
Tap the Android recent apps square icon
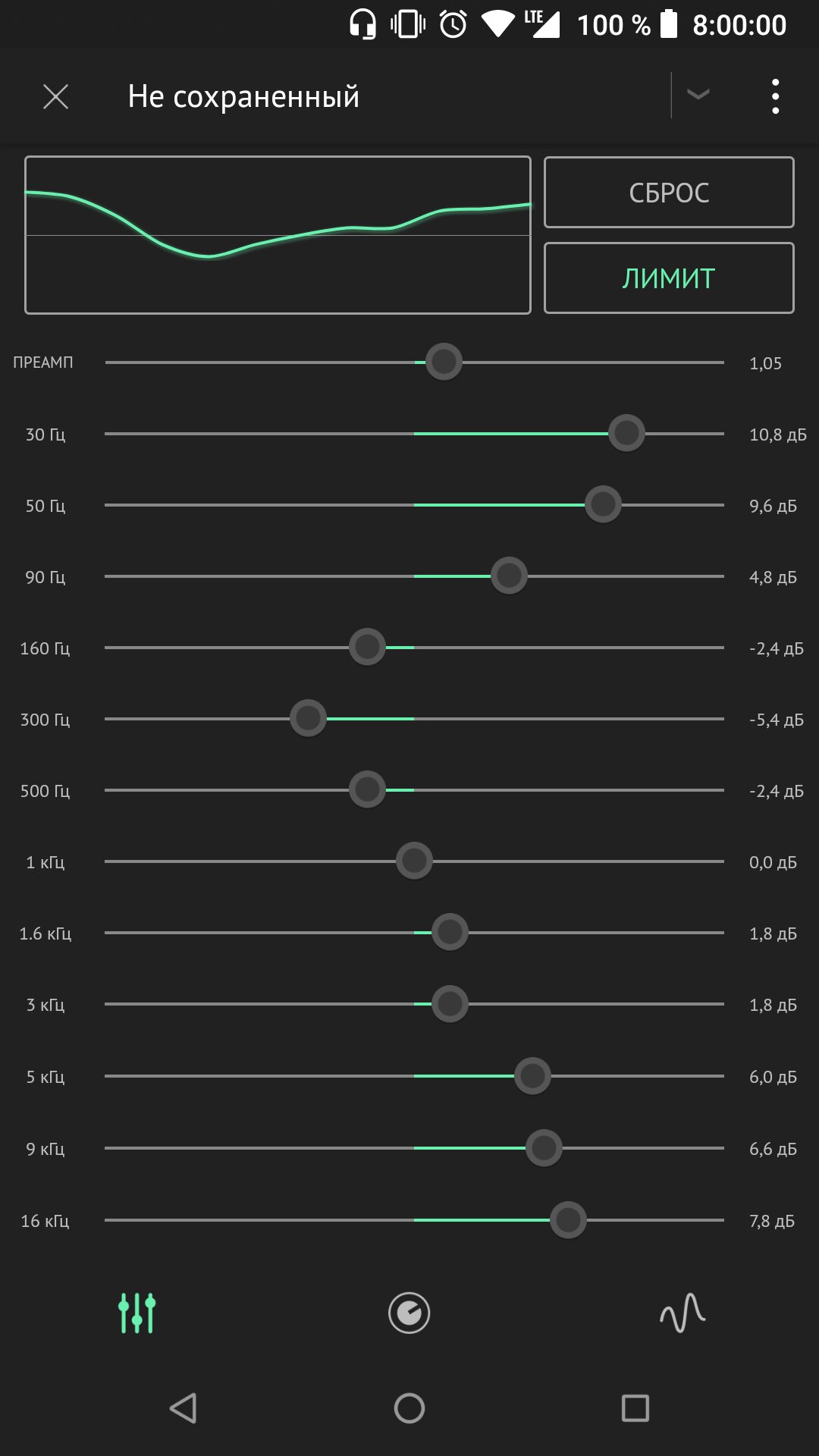pyautogui.click(x=635, y=1408)
